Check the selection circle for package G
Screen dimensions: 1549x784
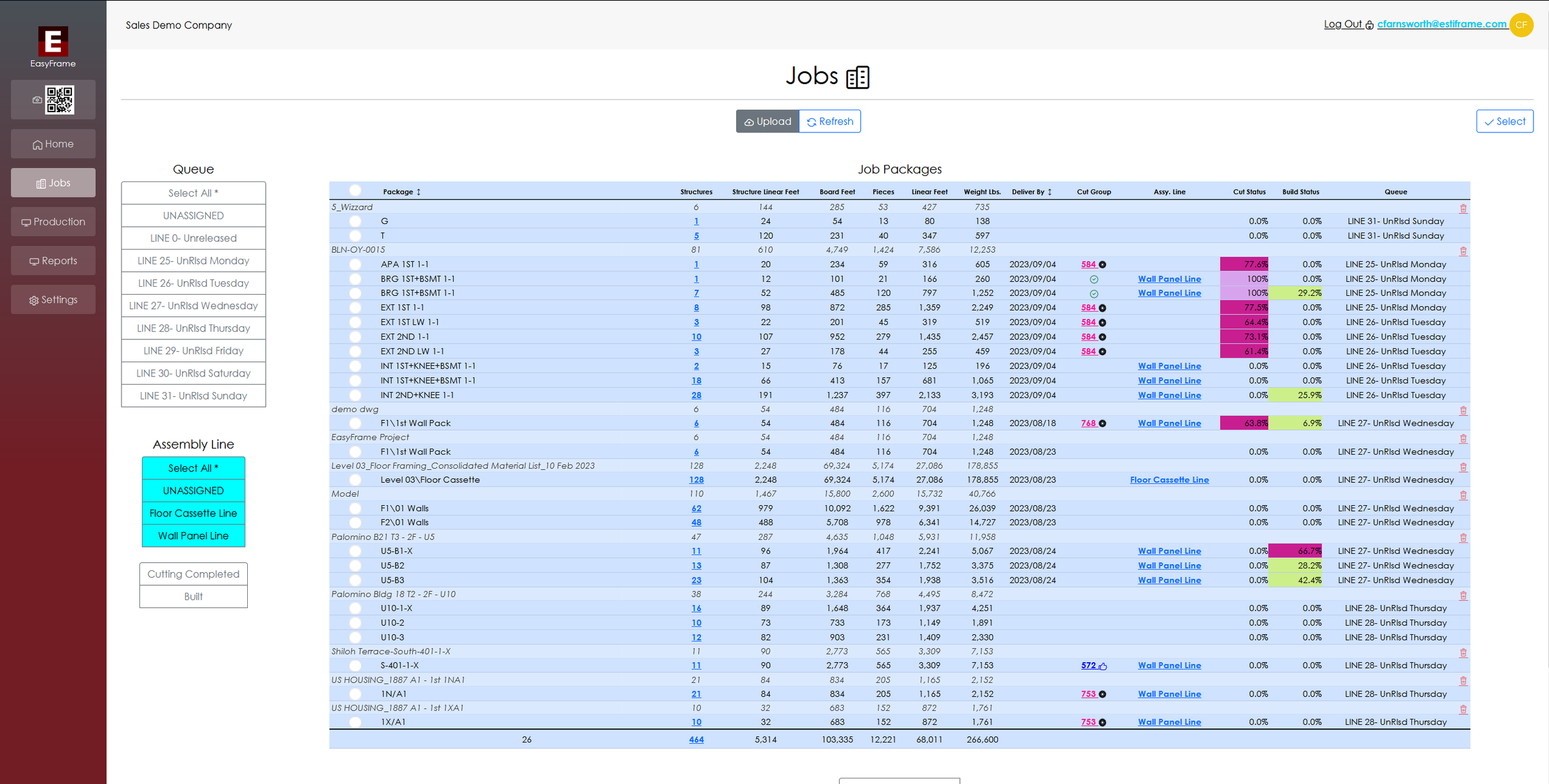click(x=355, y=221)
